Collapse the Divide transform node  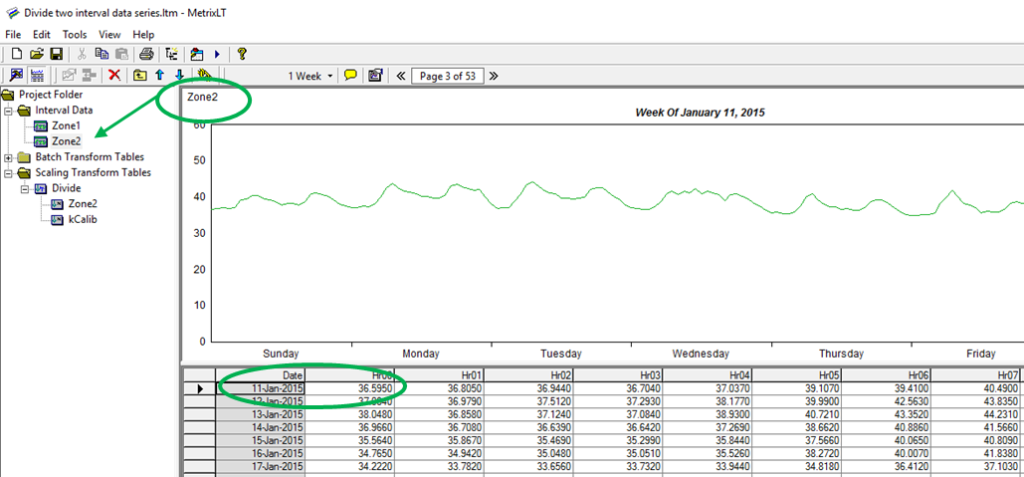point(24,188)
